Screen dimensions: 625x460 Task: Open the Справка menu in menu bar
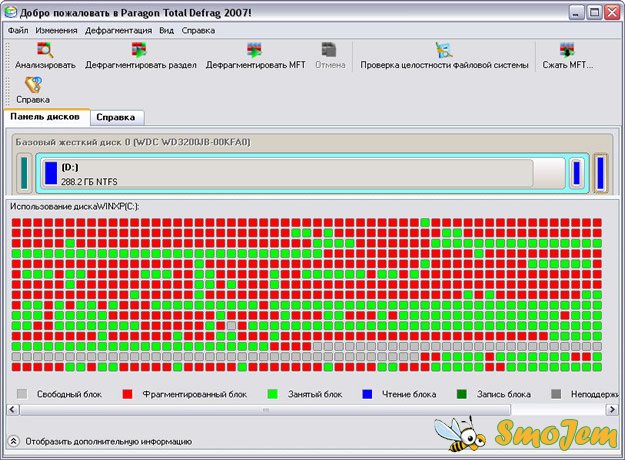coord(198,31)
